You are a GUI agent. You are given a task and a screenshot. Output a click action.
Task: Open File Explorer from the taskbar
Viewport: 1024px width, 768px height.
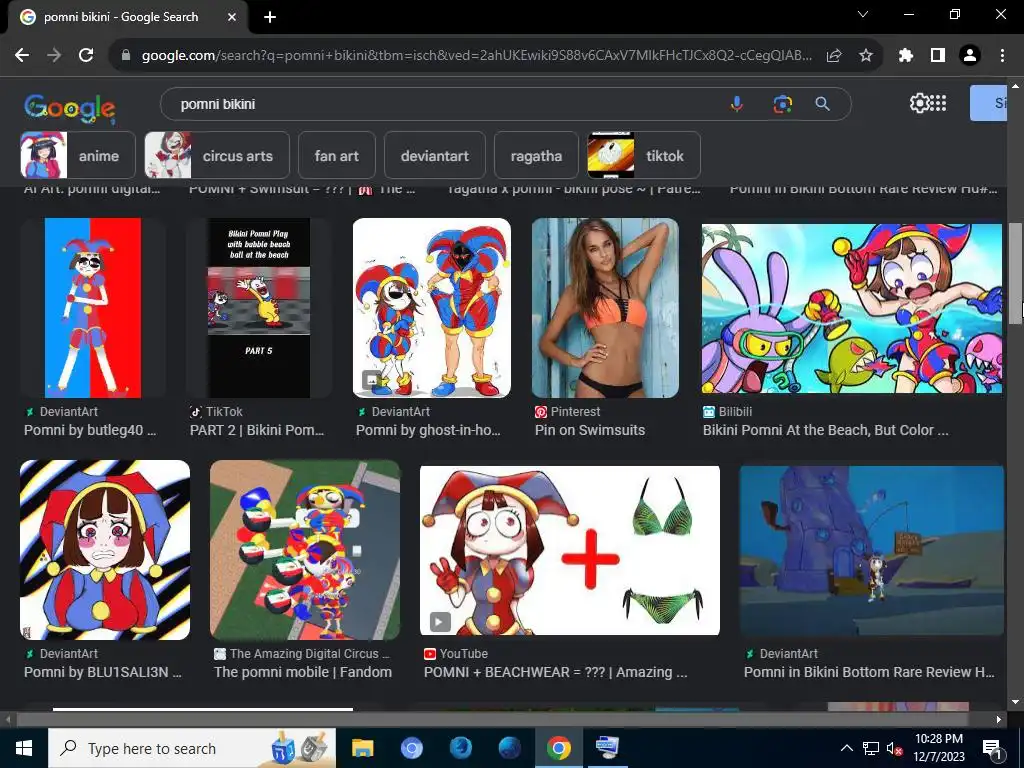[x=362, y=748]
